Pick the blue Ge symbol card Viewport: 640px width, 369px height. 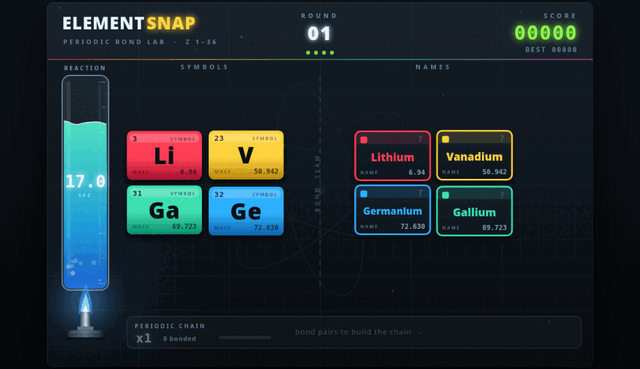(246, 211)
